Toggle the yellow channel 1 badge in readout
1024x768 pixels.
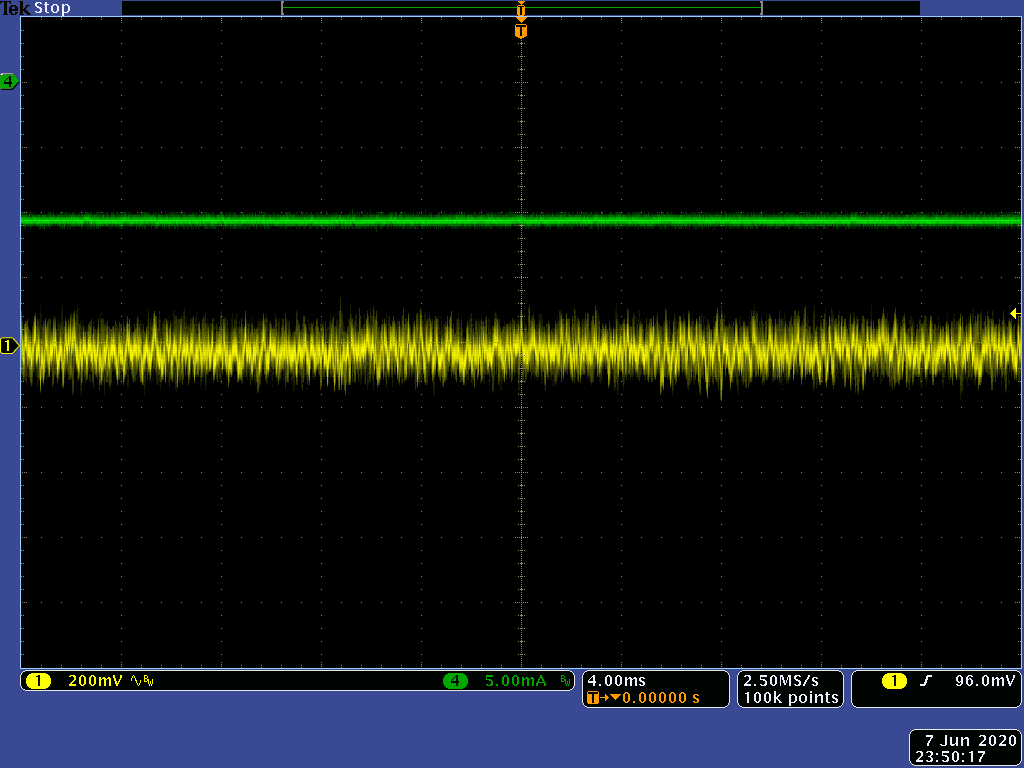38,681
